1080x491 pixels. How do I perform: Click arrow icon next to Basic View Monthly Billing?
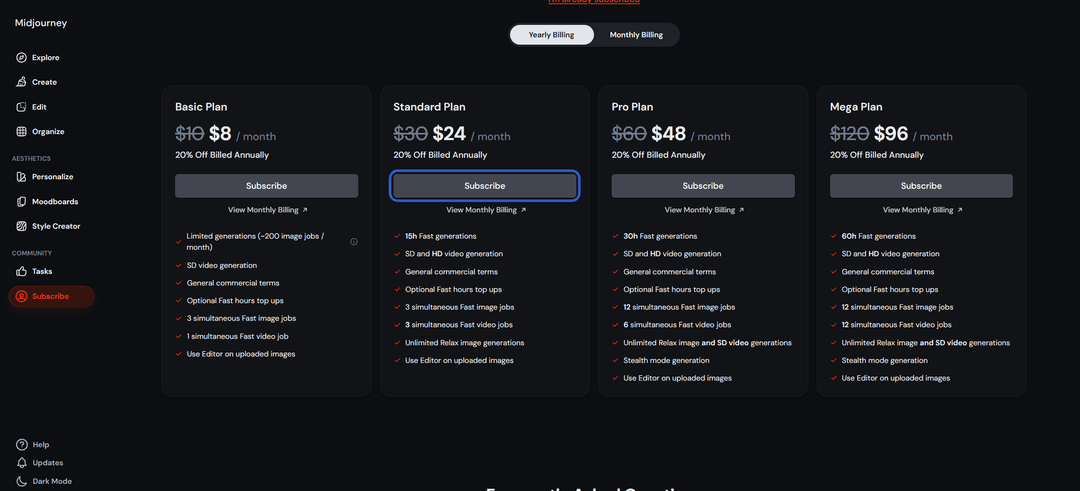pos(305,210)
